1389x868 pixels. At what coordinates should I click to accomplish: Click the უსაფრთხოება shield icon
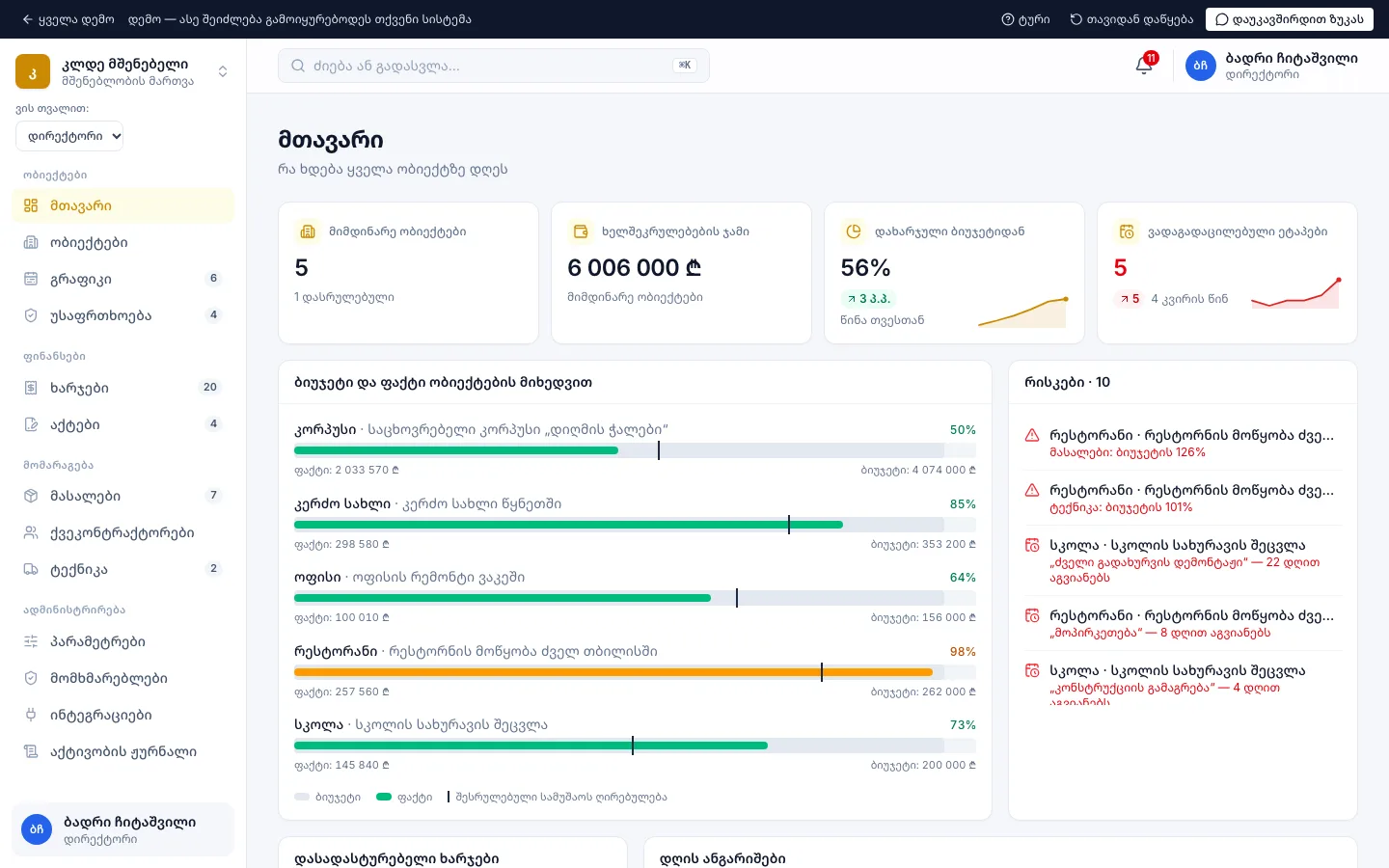31,315
